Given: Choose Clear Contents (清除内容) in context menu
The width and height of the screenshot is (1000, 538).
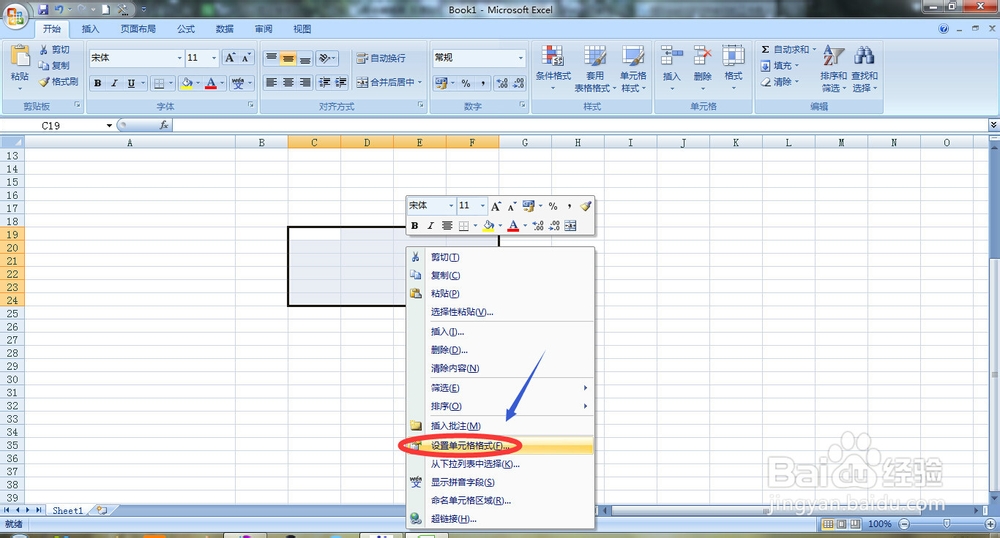Looking at the screenshot, I should click(501, 368).
